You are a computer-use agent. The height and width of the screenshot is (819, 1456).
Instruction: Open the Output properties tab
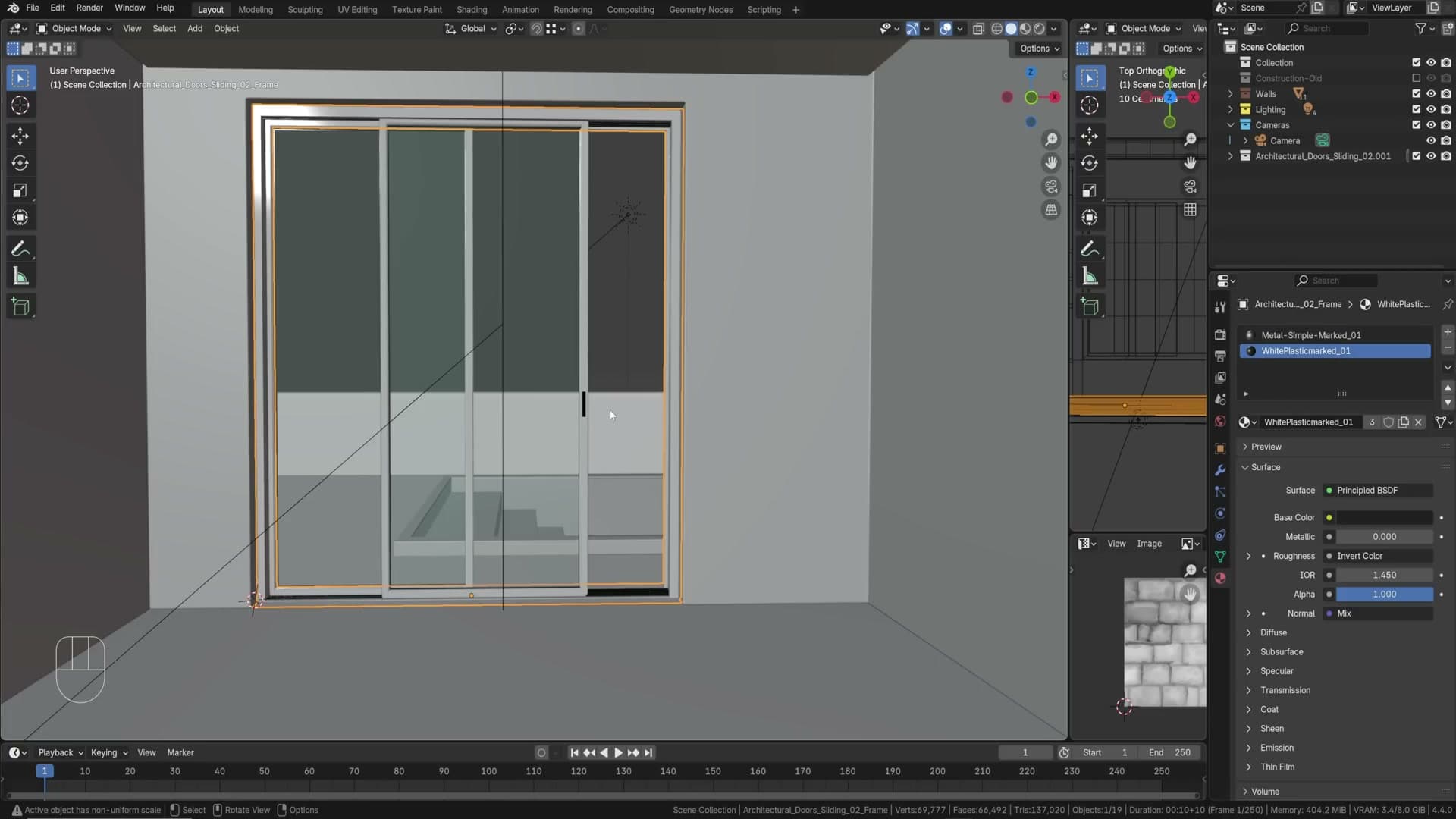click(x=1220, y=356)
